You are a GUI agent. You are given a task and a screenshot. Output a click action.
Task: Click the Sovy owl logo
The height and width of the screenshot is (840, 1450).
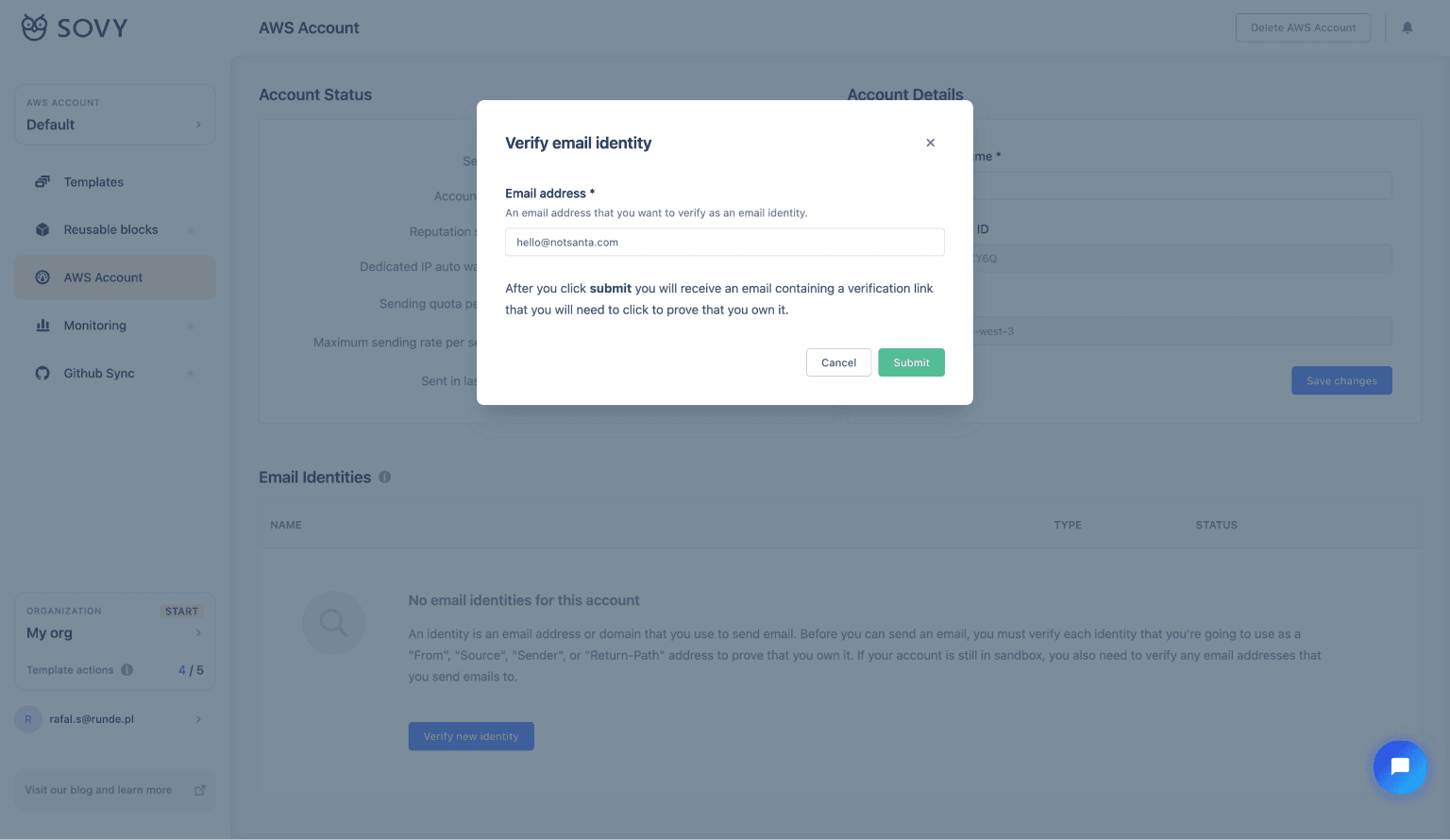tap(35, 27)
